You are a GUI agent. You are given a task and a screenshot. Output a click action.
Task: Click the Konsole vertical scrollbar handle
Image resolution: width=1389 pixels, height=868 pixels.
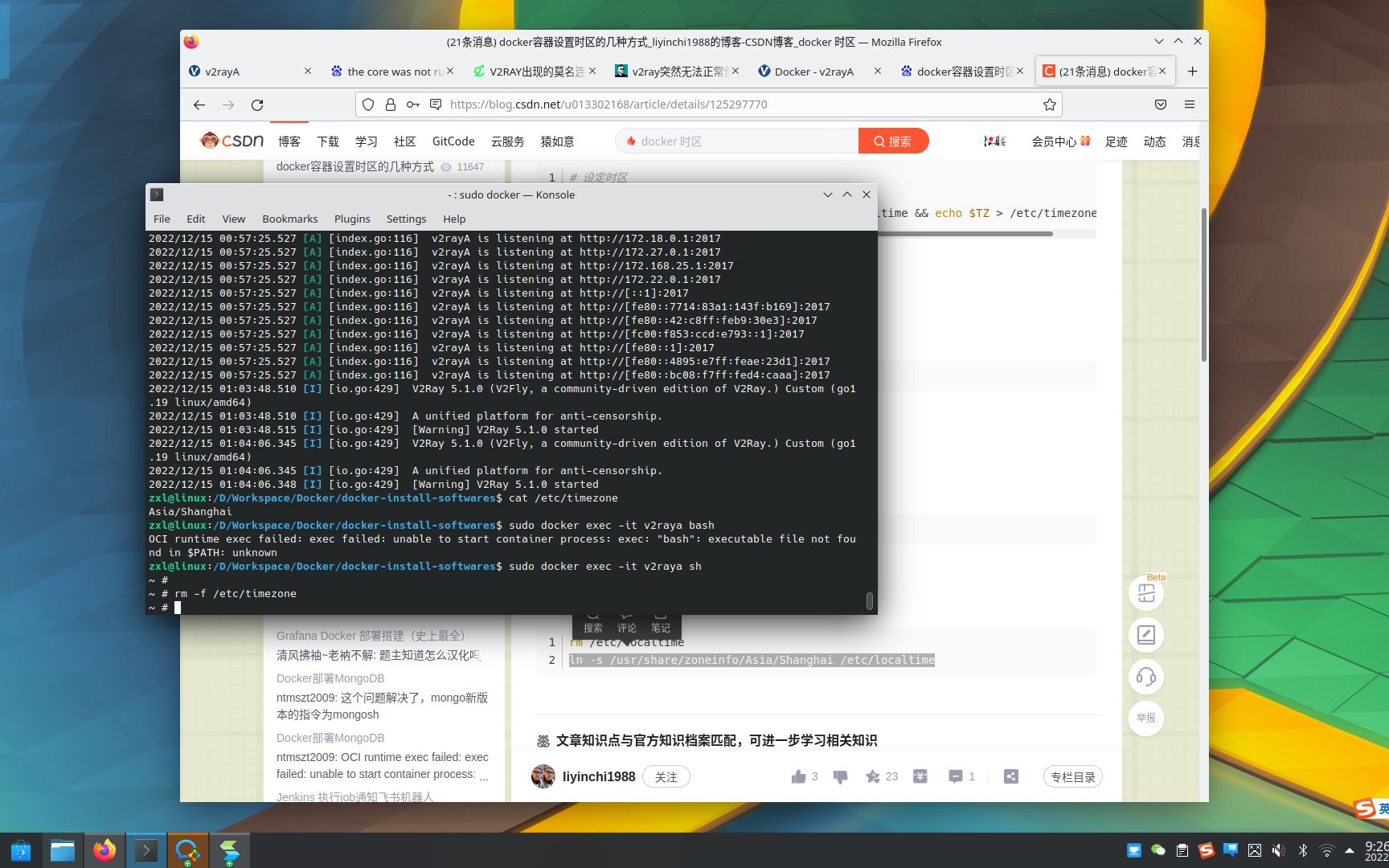[x=869, y=600]
